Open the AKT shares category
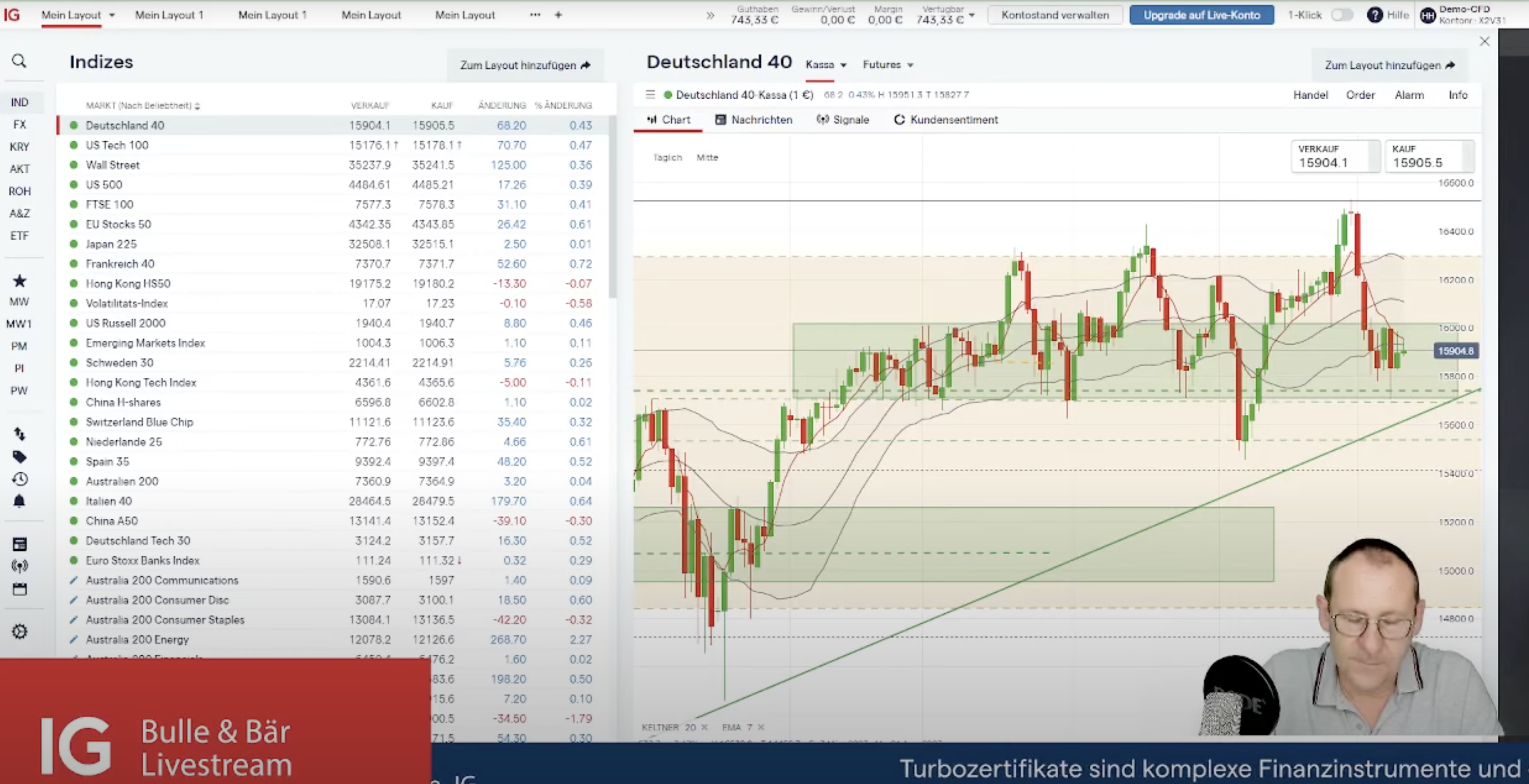This screenshot has width=1529, height=784. [x=19, y=169]
